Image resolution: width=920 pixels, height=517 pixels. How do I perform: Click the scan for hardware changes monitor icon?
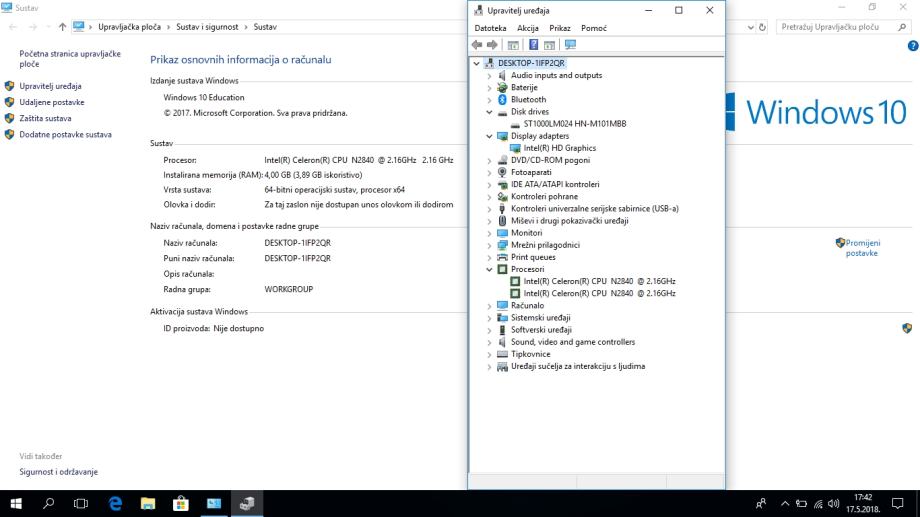570,45
